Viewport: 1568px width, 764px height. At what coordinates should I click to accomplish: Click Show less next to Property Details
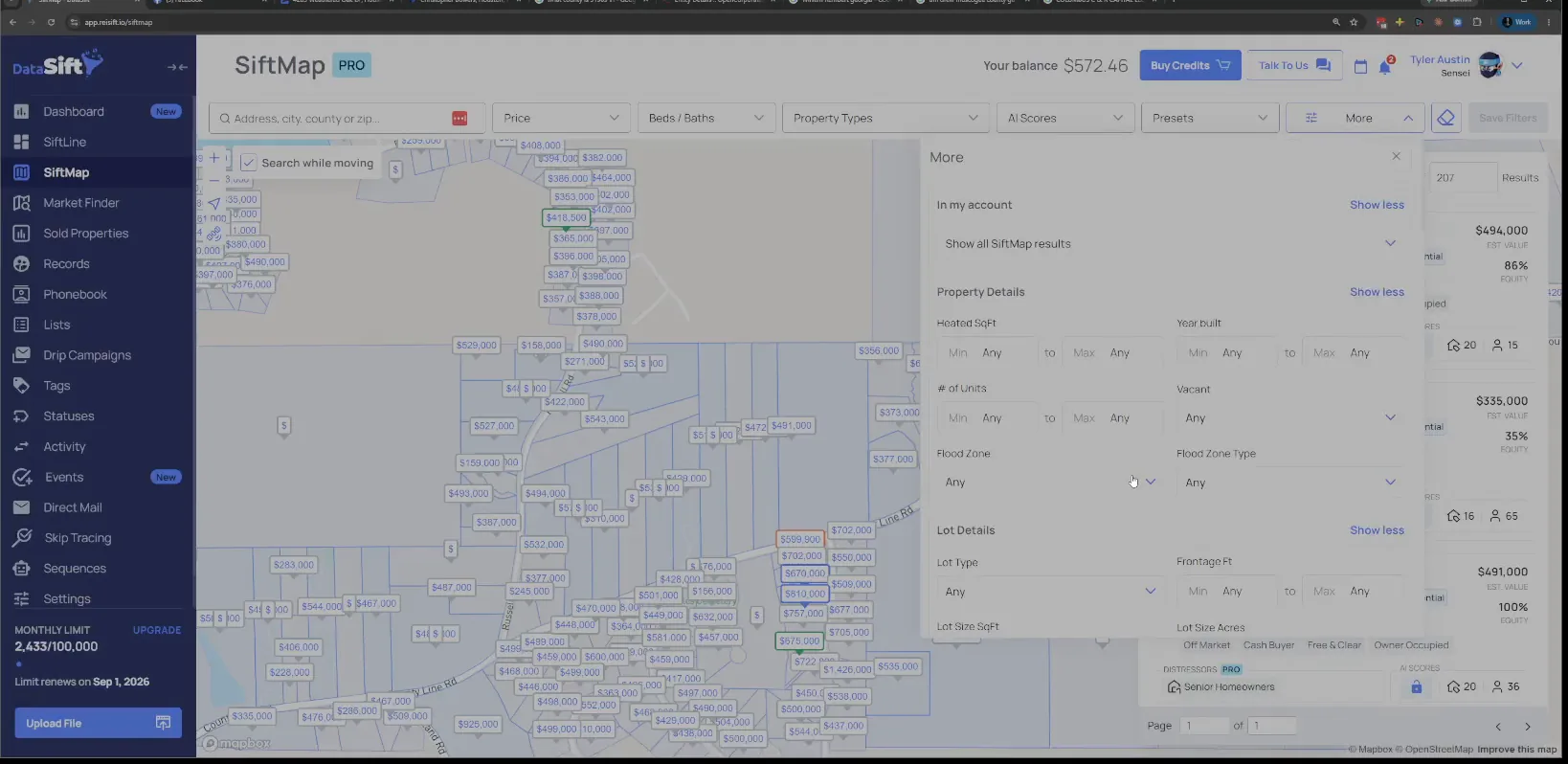1377,292
